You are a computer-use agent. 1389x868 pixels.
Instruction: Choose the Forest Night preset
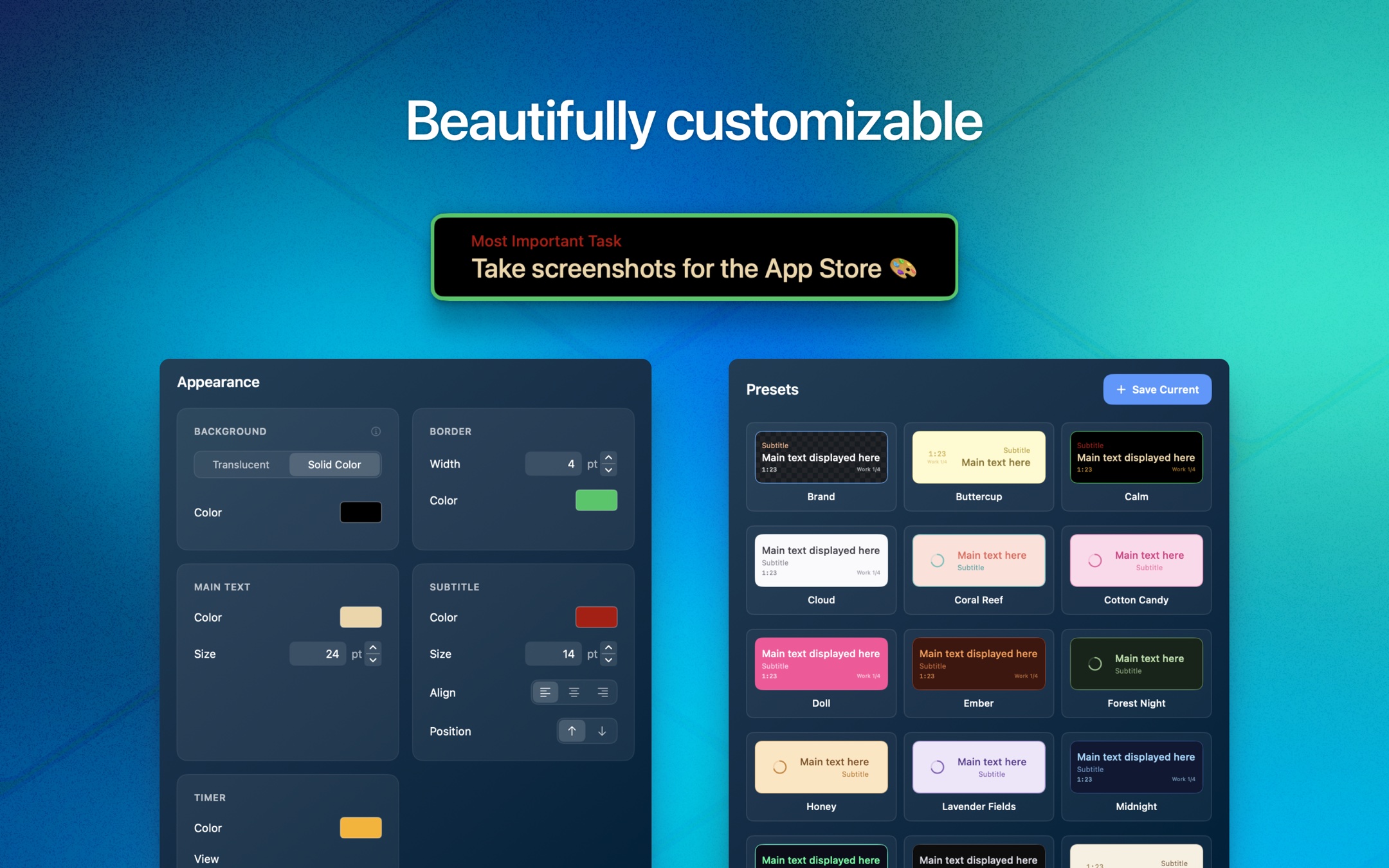point(1136,664)
